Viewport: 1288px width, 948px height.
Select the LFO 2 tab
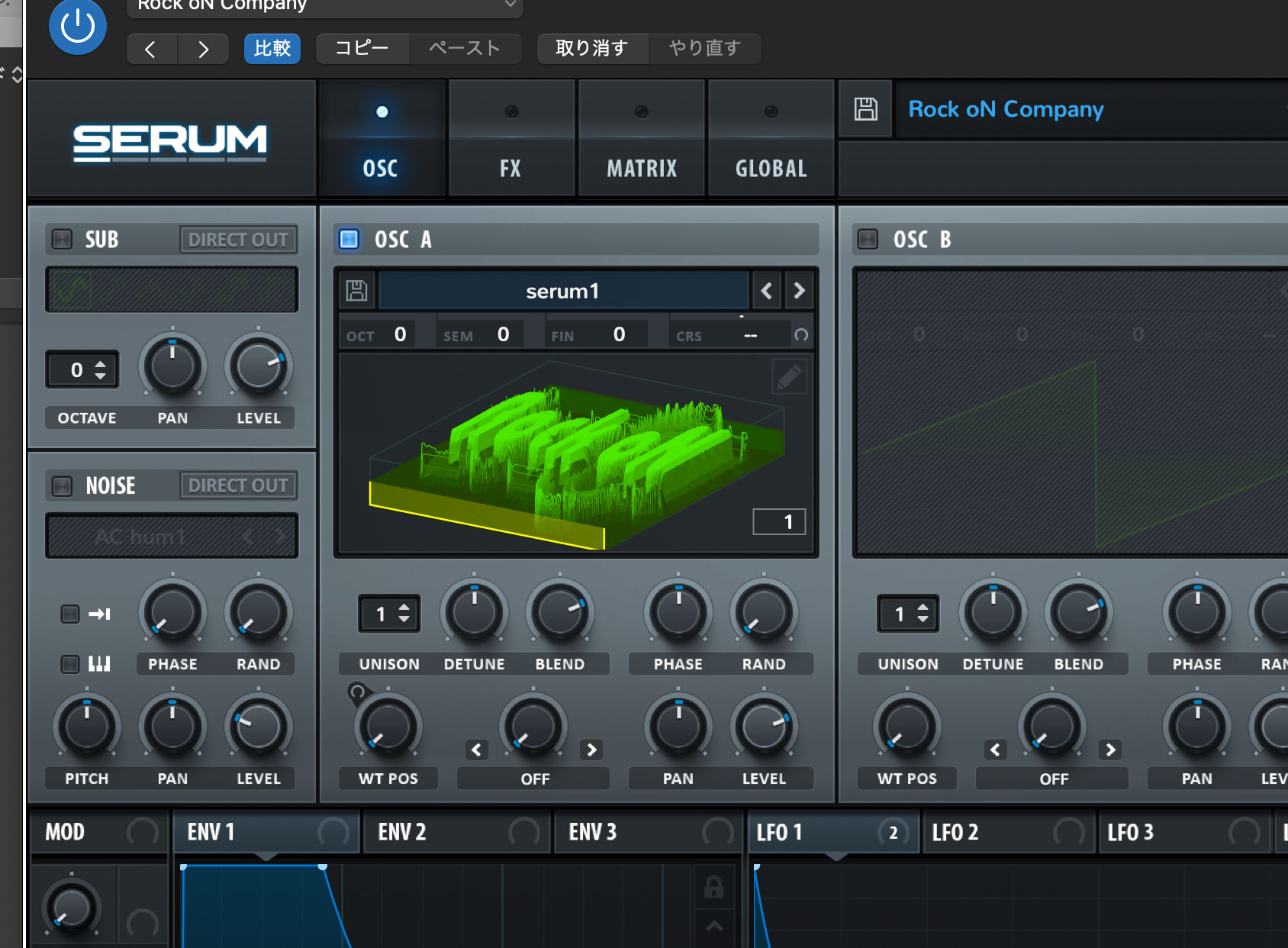1008,832
